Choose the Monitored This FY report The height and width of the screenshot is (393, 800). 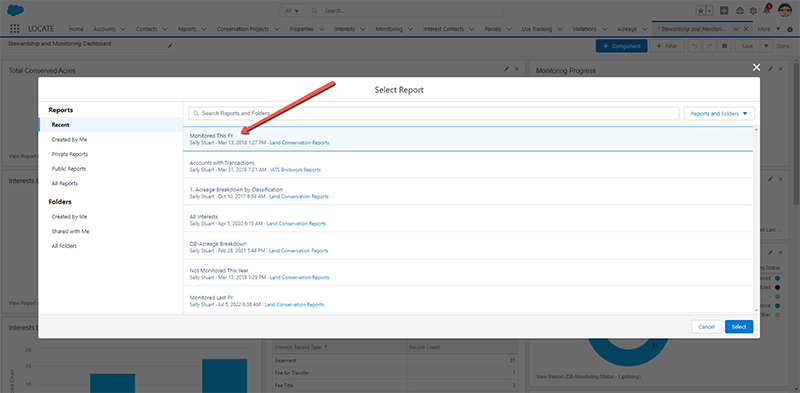coord(468,139)
